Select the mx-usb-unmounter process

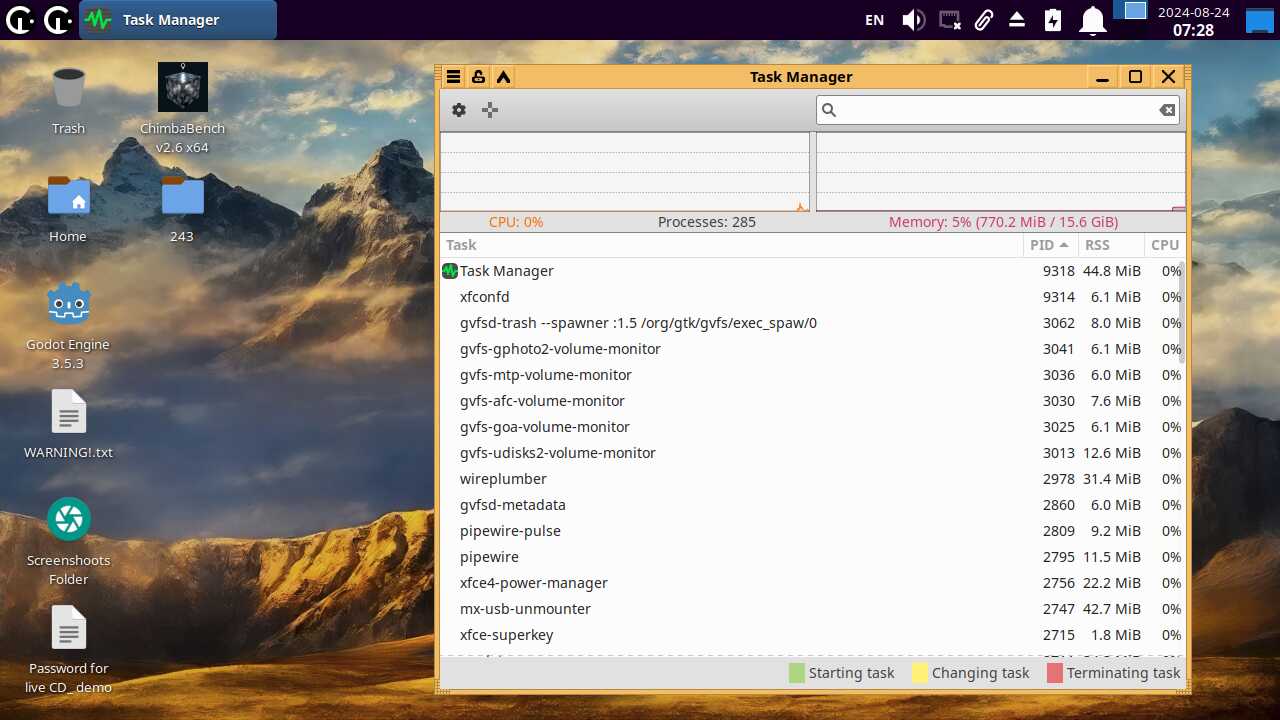811,609
